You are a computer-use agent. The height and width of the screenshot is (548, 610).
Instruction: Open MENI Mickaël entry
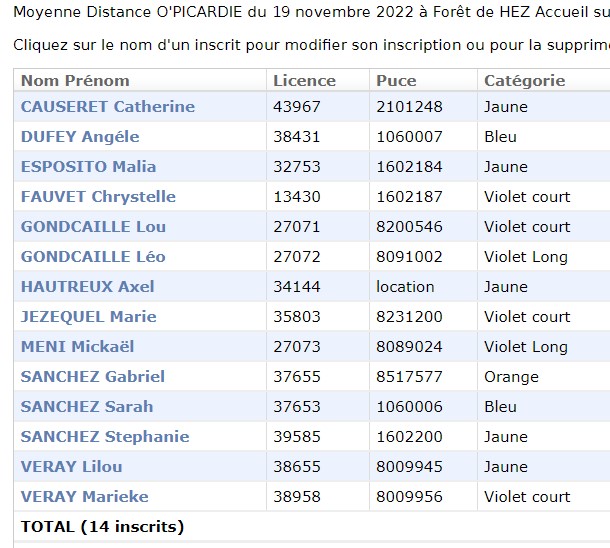point(77,347)
